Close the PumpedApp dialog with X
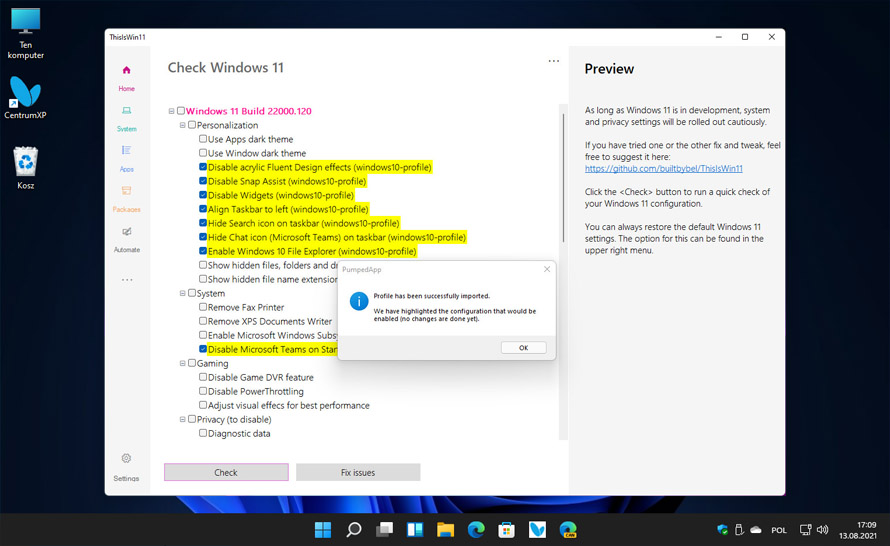This screenshot has height=546, width=890. (547, 269)
